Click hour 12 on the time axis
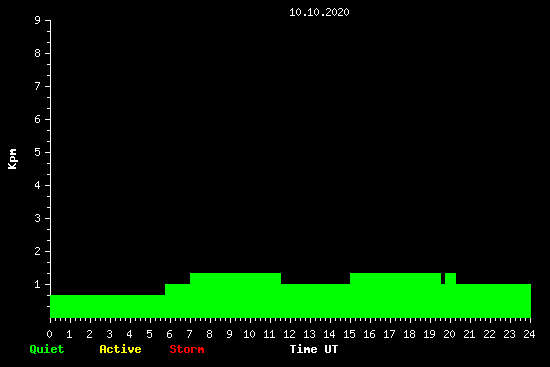This screenshot has height=367, width=550. 289,334
